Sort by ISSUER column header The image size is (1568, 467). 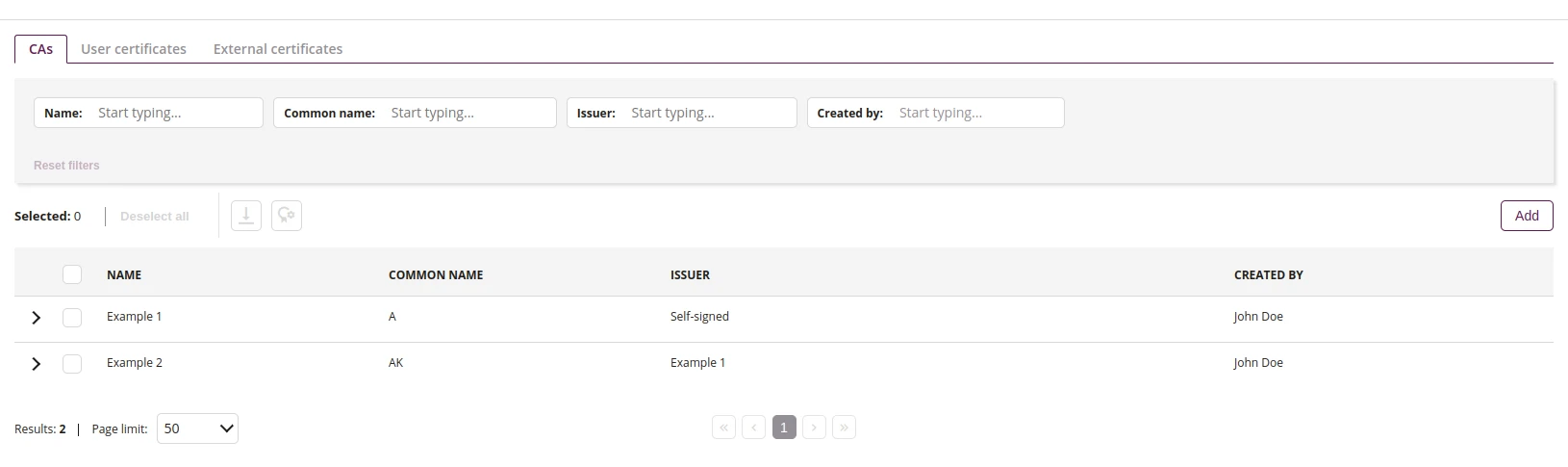point(690,275)
